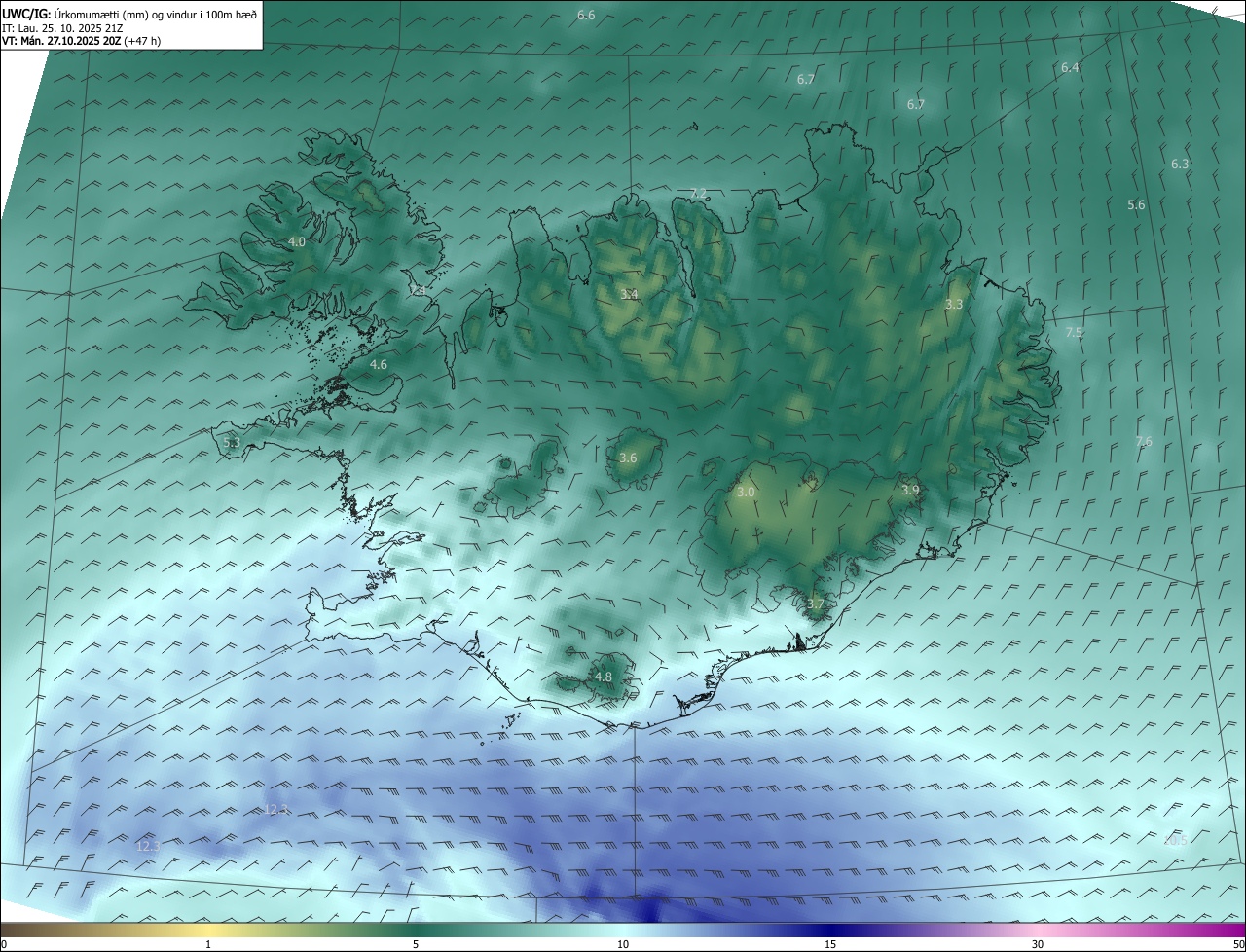This screenshot has width=1246, height=952.
Task: Click the 7.2 value on north coast
Action: click(x=698, y=194)
